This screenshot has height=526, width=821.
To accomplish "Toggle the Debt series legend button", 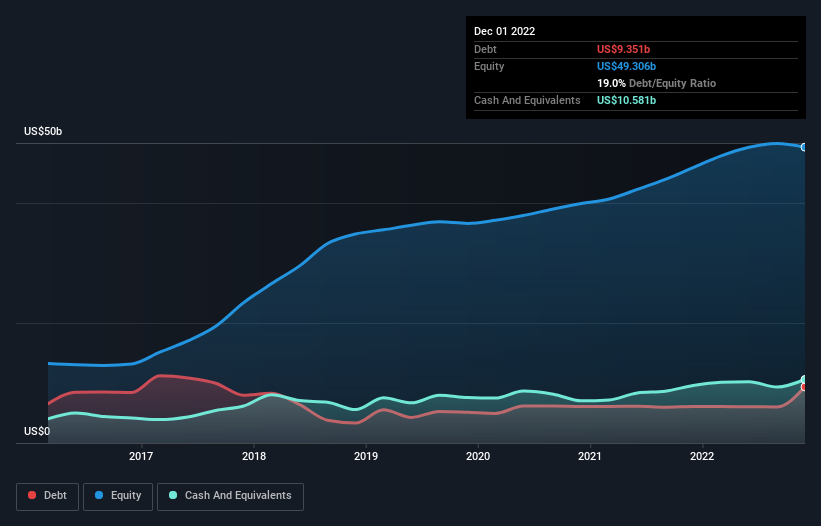I will coord(47,496).
